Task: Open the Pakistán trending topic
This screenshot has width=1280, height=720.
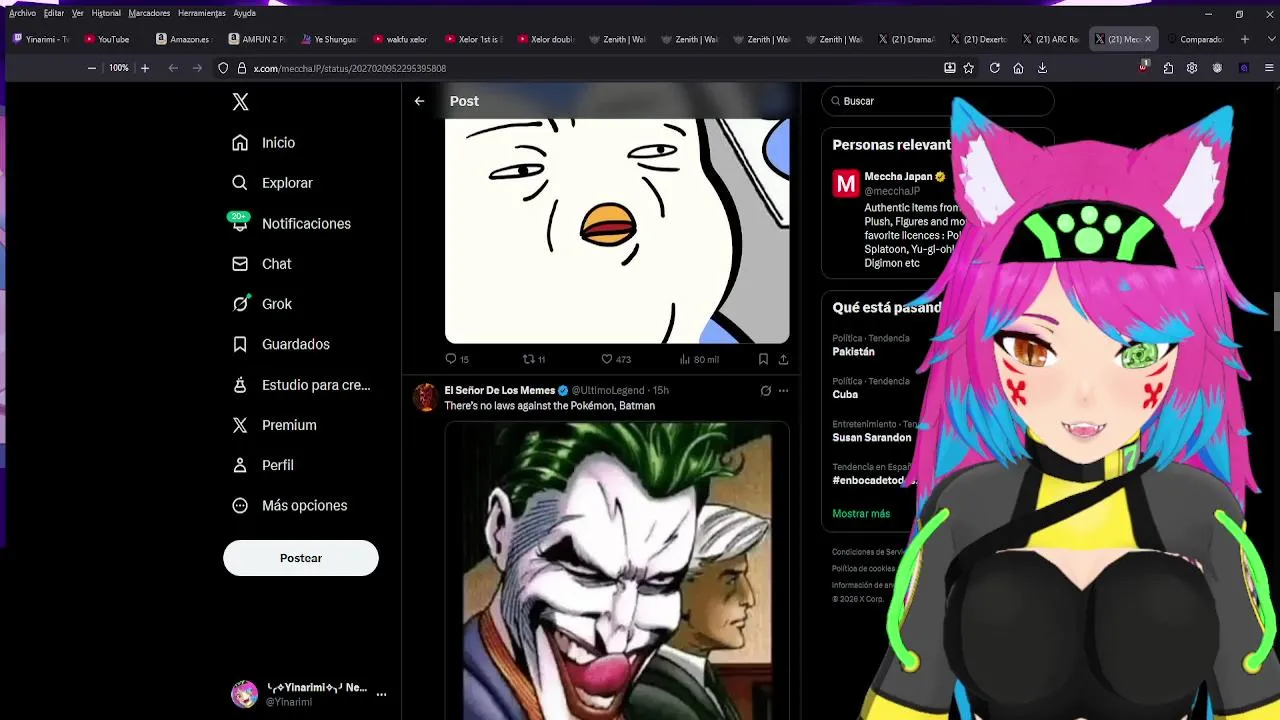Action: point(853,352)
